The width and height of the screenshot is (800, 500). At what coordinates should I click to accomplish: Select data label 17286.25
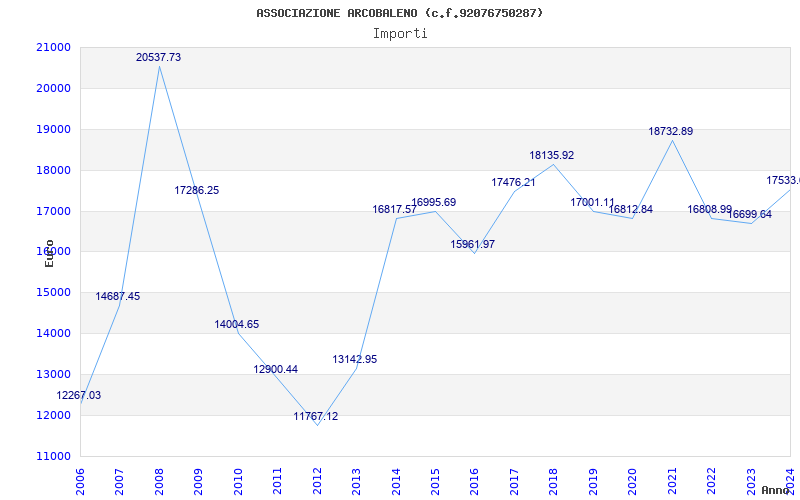196,190
